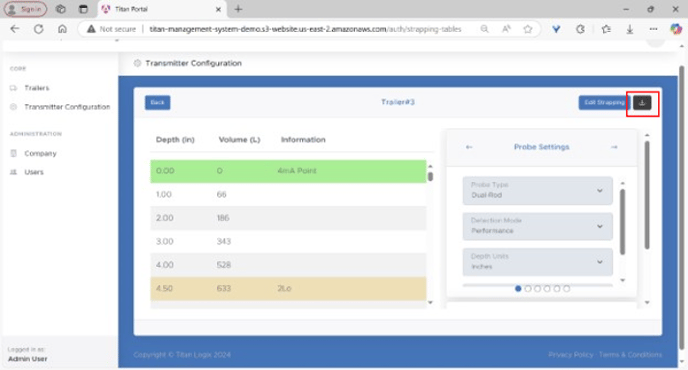Click the address bar URL
Viewport: 688px width, 370px height.
pyautogui.click(x=305, y=29)
